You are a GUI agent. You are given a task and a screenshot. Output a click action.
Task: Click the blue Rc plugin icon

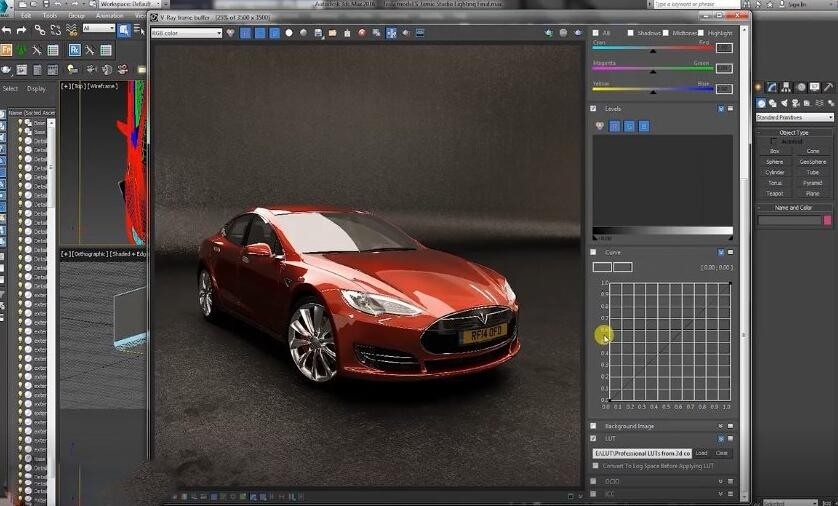pyautogui.click(x=74, y=50)
